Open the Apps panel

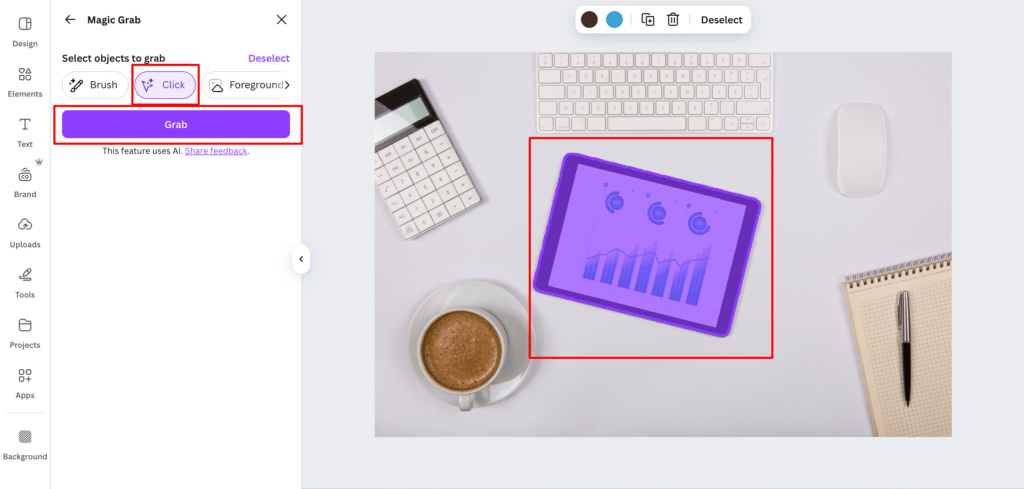click(x=25, y=382)
